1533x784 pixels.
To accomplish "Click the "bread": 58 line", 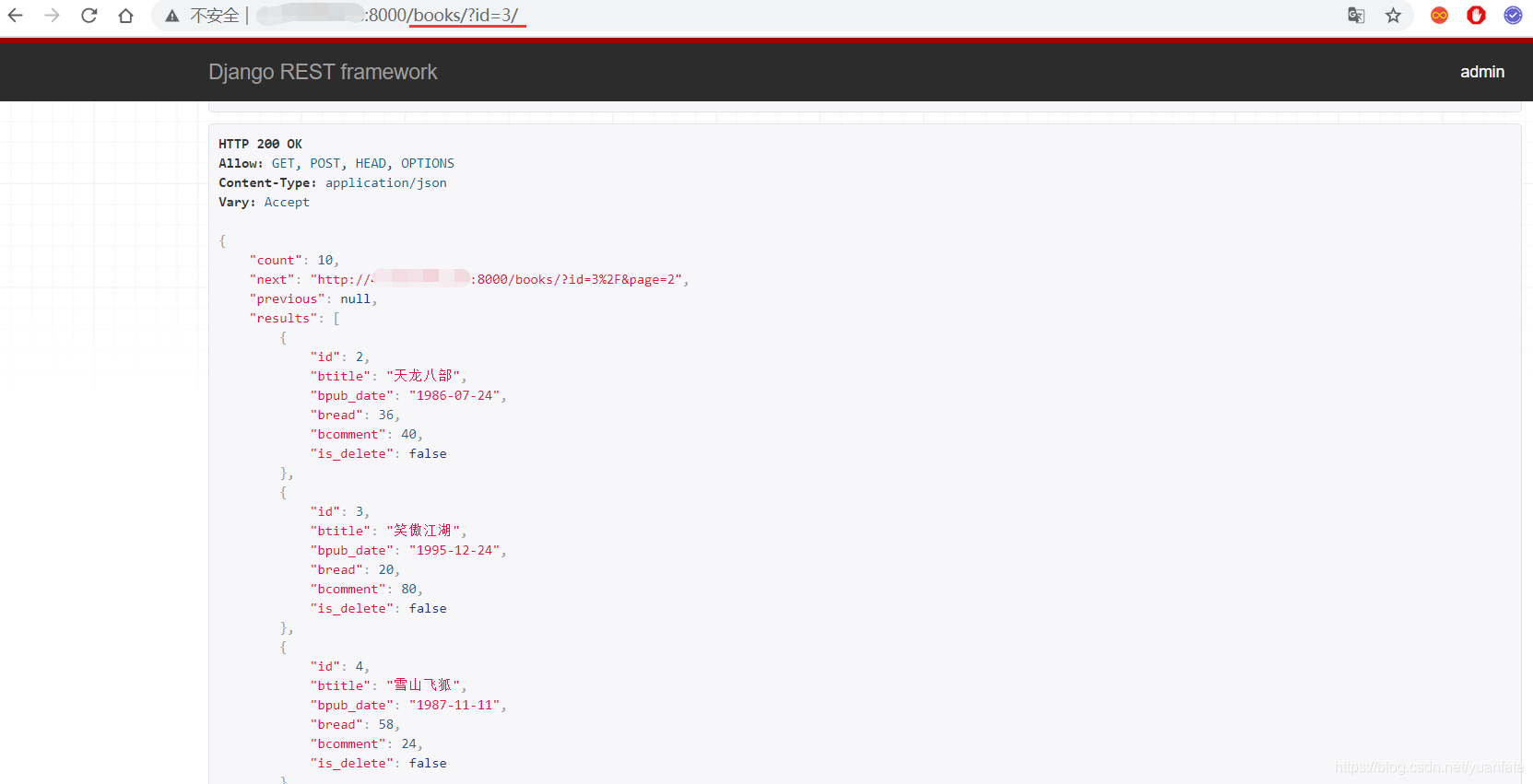I will tap(355, 724).
